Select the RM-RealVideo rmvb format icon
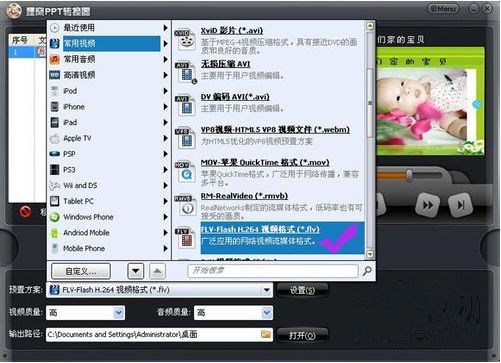501x363 pixels. point(185,205)
